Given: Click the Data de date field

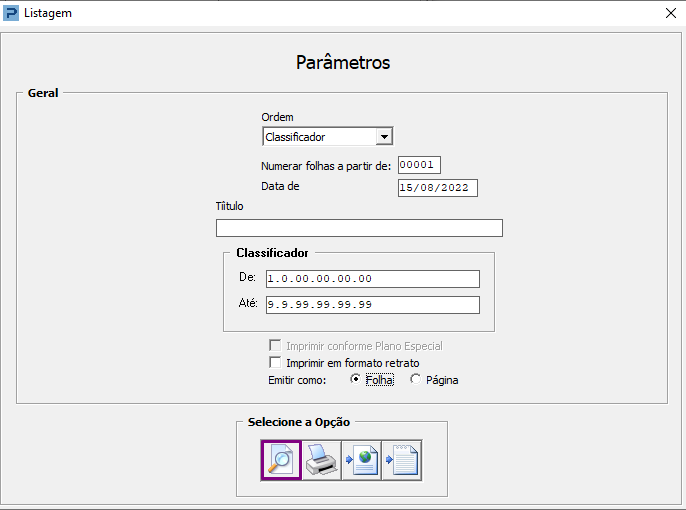Looking at the screenshot, I should pyautogui.click(x=437, y=188).
